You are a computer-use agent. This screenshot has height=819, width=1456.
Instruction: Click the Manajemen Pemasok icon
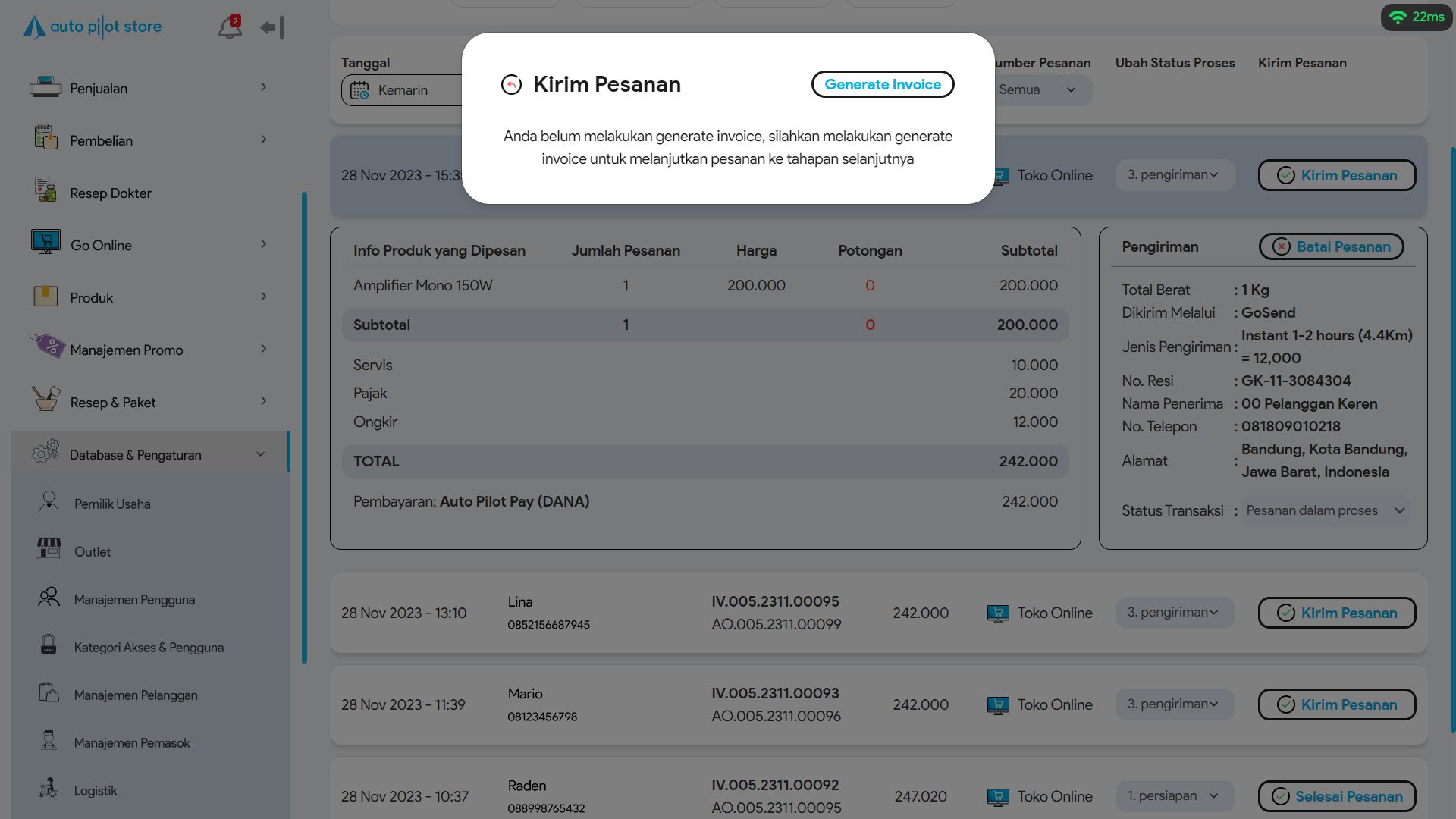49,741
